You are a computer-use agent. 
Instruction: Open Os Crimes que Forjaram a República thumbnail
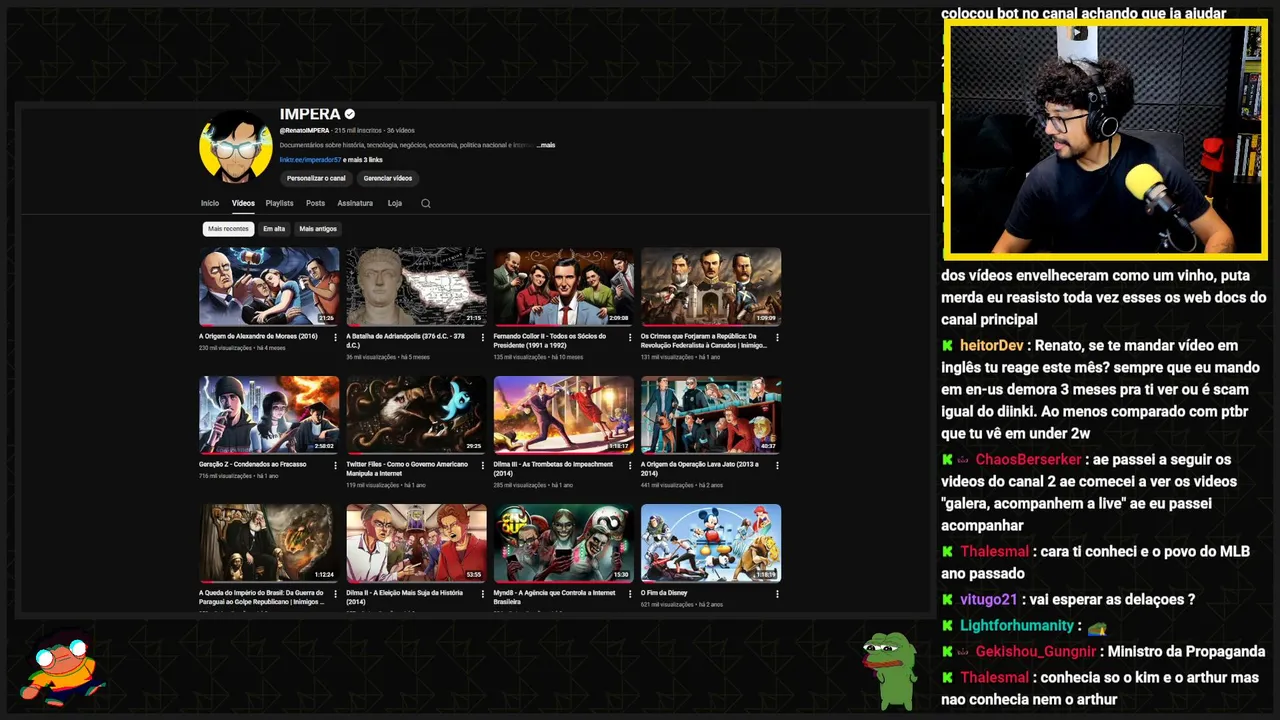pos(711,286)
